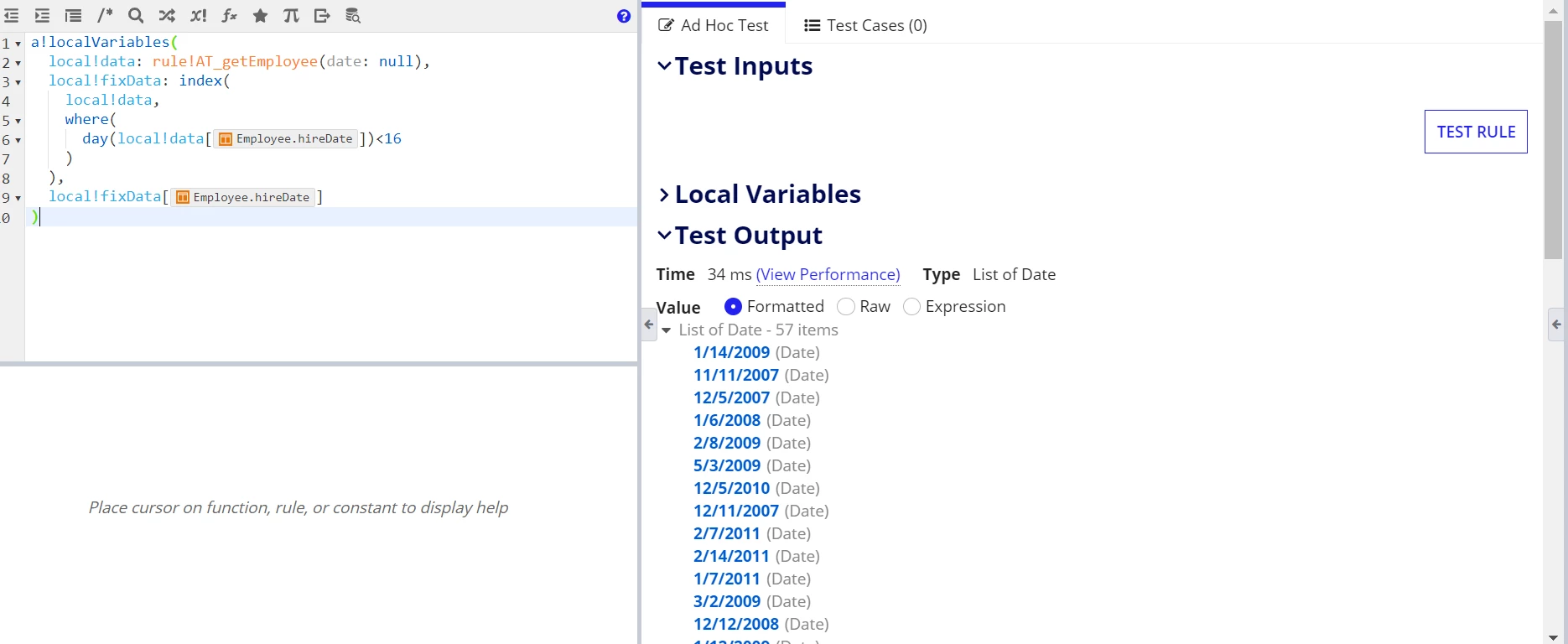Click the date value 12/11/2007

pyautogui.click(x=736, y=512)
